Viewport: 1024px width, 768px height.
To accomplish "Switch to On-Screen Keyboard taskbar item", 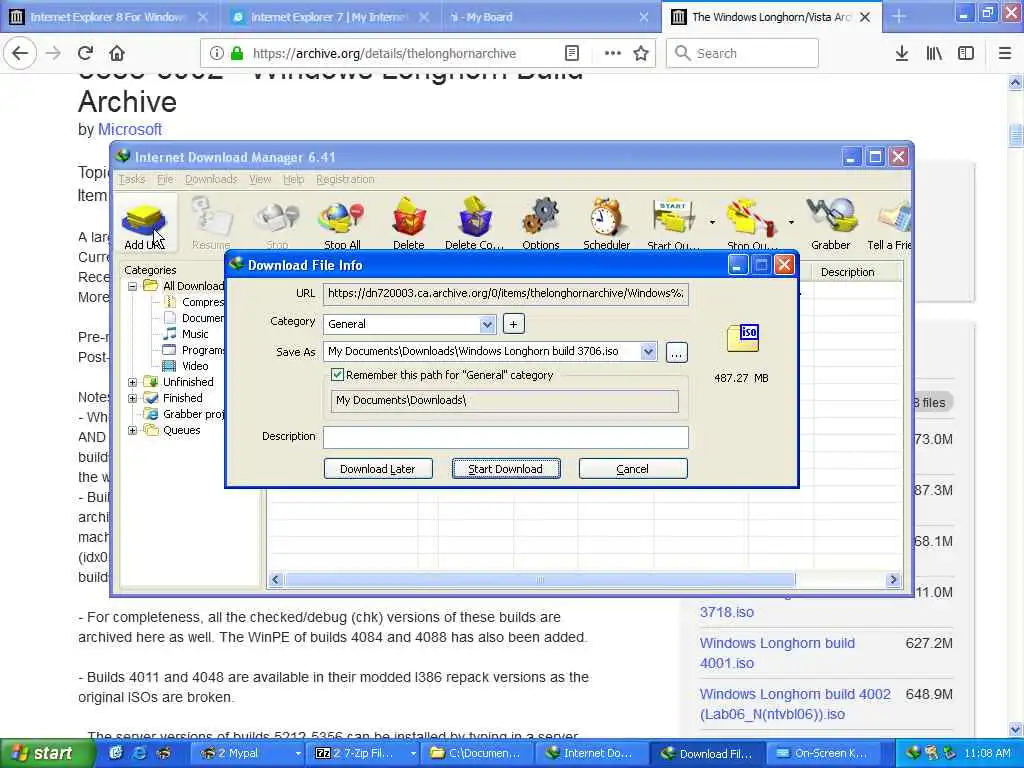I will (x=822, y=753).
